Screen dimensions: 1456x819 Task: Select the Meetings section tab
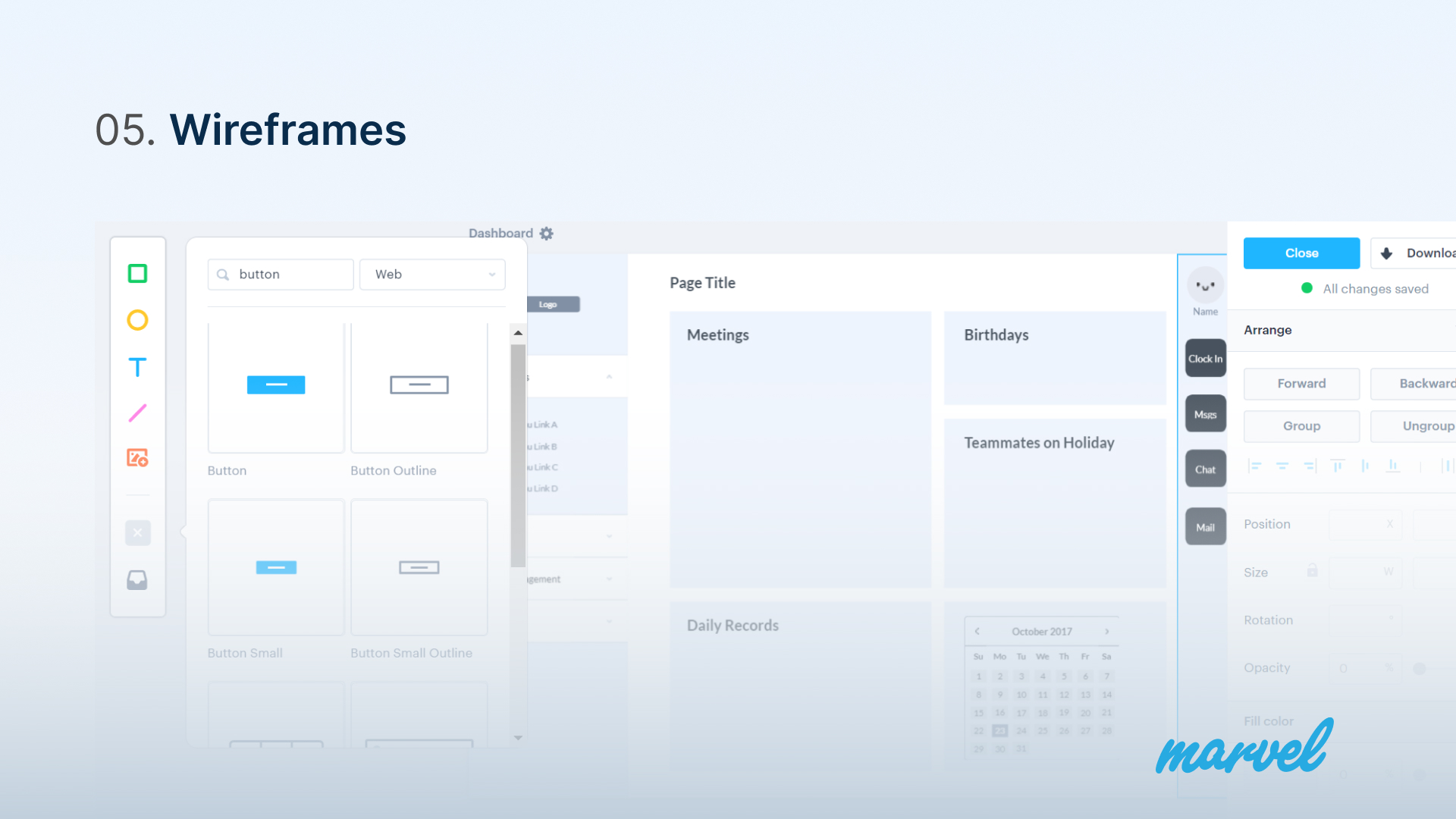coord(718,335)
